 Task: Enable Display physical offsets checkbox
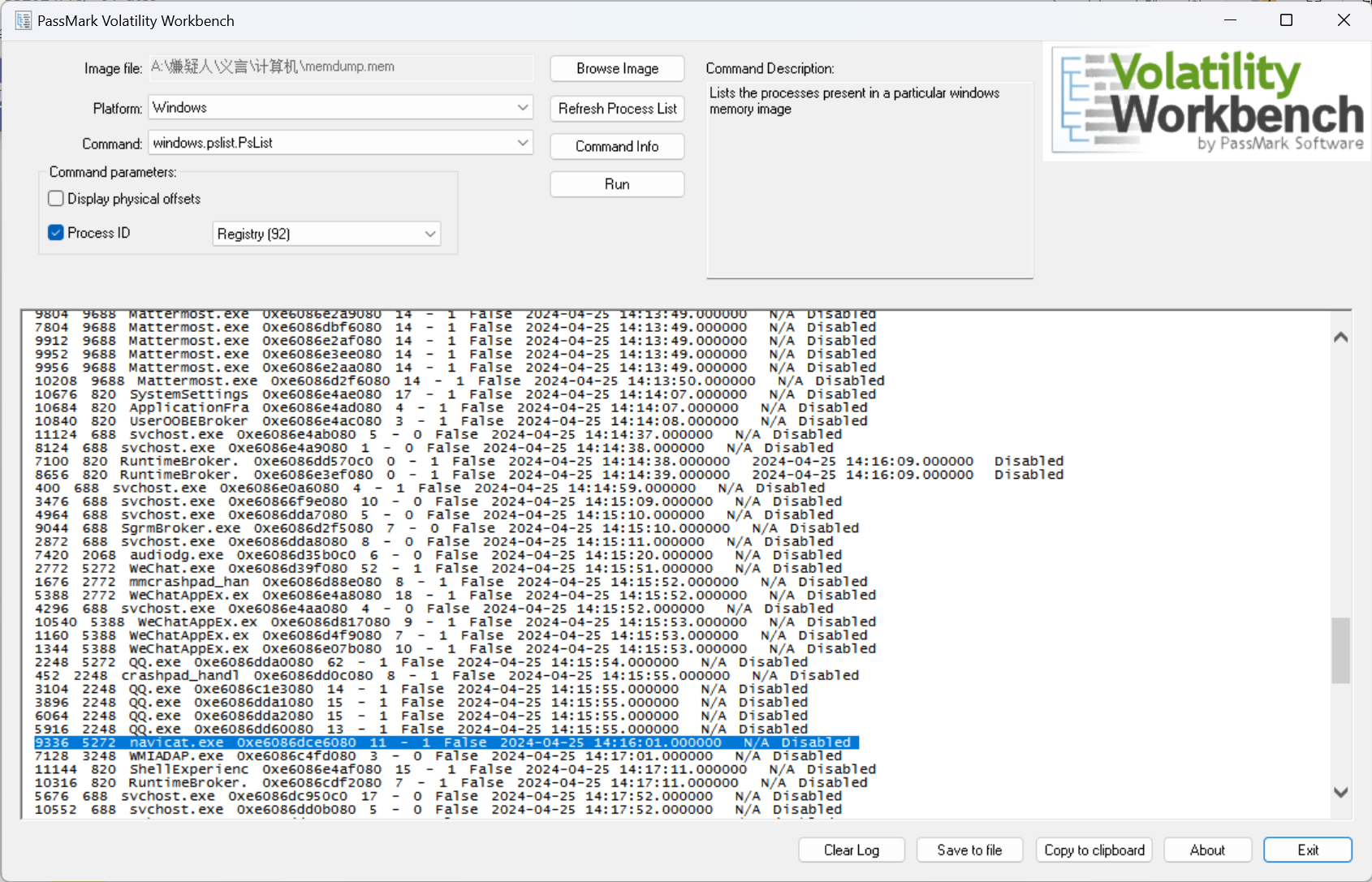[x=56, y=199]
